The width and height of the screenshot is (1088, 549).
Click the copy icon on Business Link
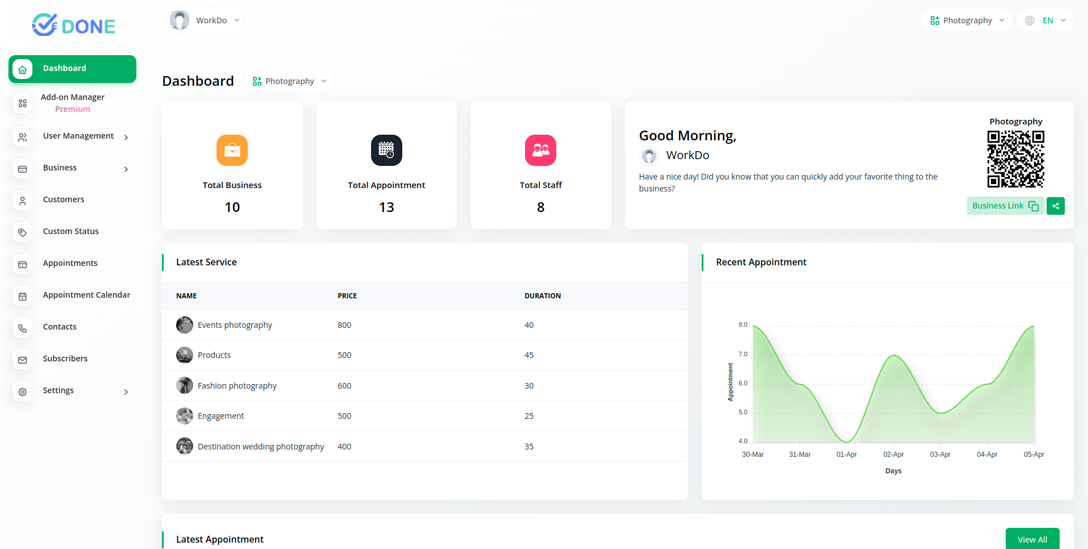point(1033,206)
